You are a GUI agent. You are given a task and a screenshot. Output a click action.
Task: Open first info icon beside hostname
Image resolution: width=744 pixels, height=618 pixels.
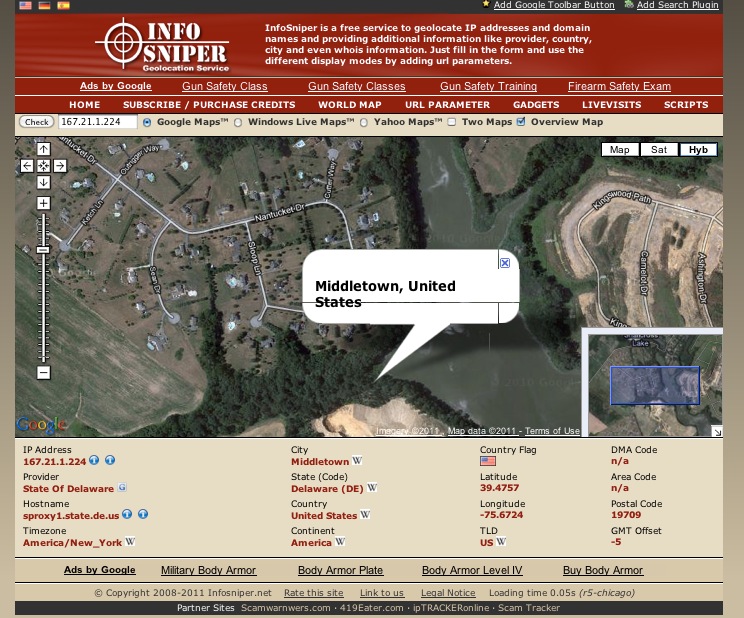[127, 514]
